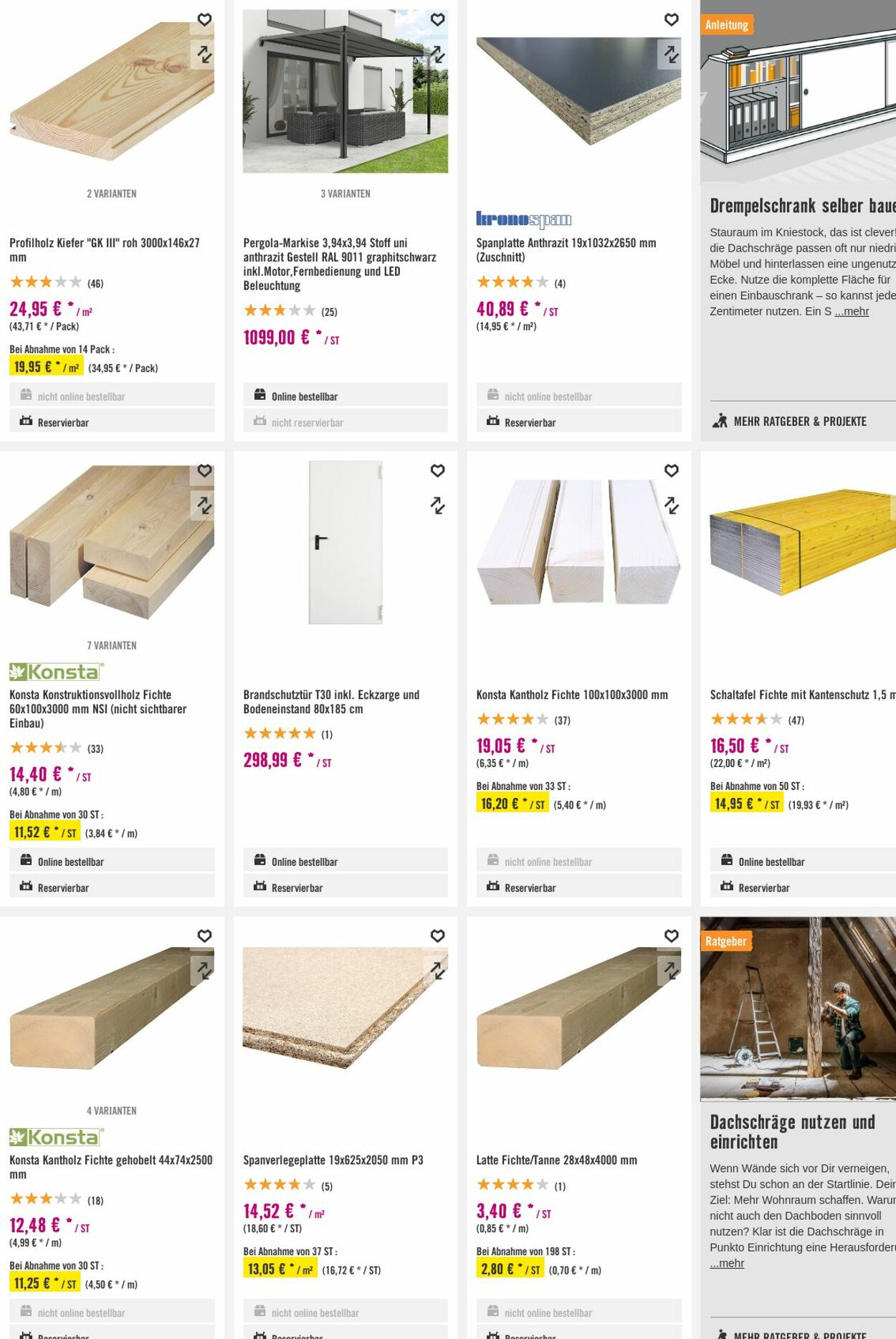The width and height of the screenshot is (896, 1339).
Task: Select the Ratgeber tab on Dachschräge article
Action: [x=725, y=940]
